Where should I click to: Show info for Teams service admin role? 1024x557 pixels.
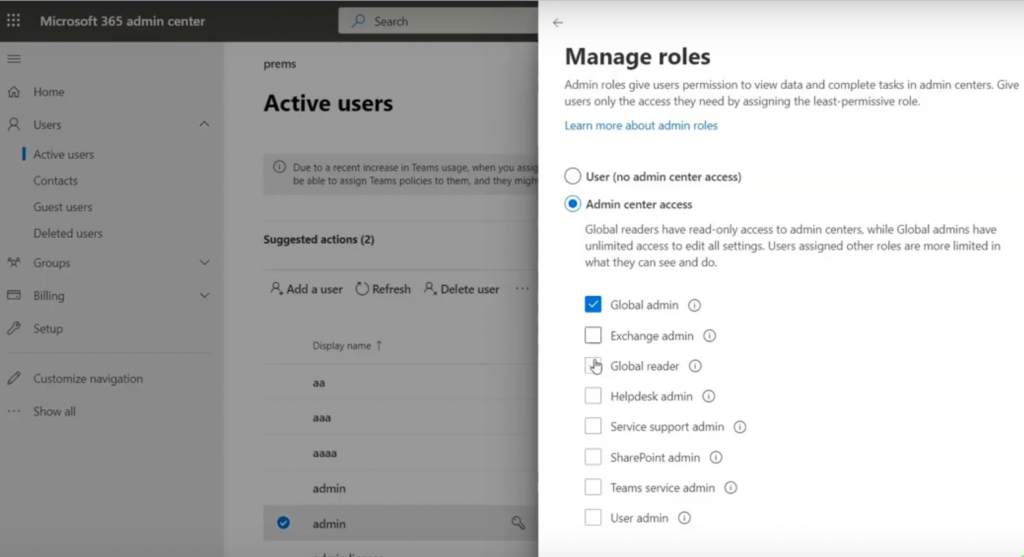[x=731, y=488]
